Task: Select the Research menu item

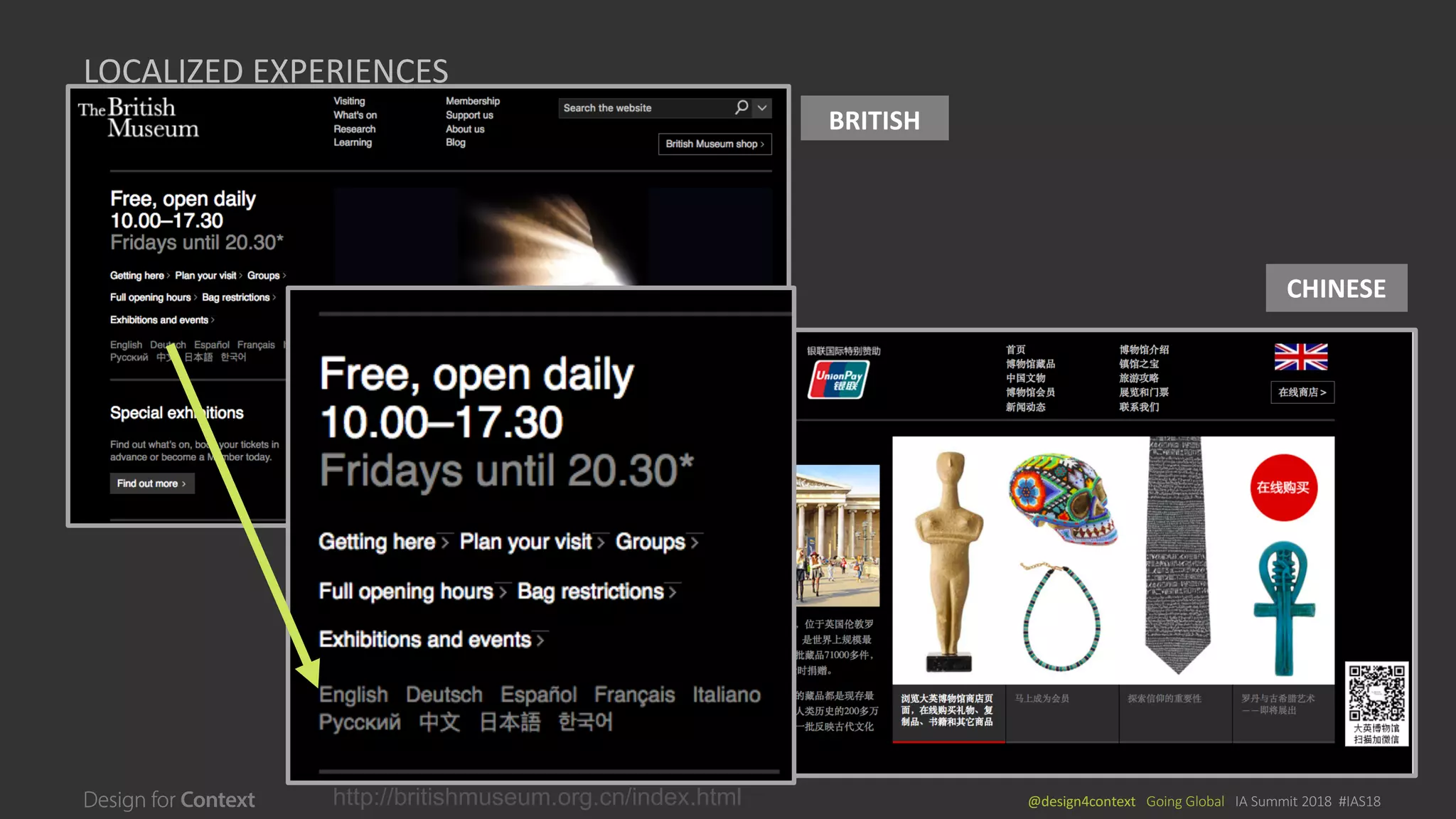Action: (x=354, y=129)
